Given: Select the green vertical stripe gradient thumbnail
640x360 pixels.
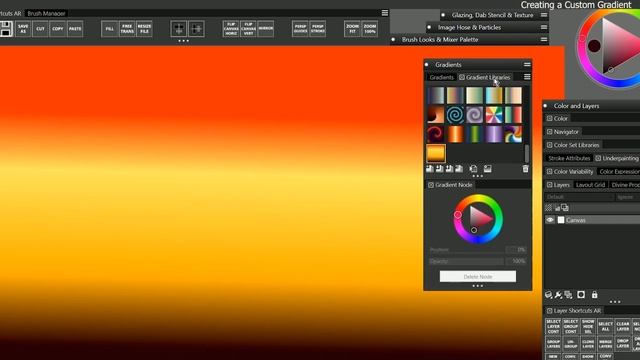Looking at the screenshot, I should [474, 134].
